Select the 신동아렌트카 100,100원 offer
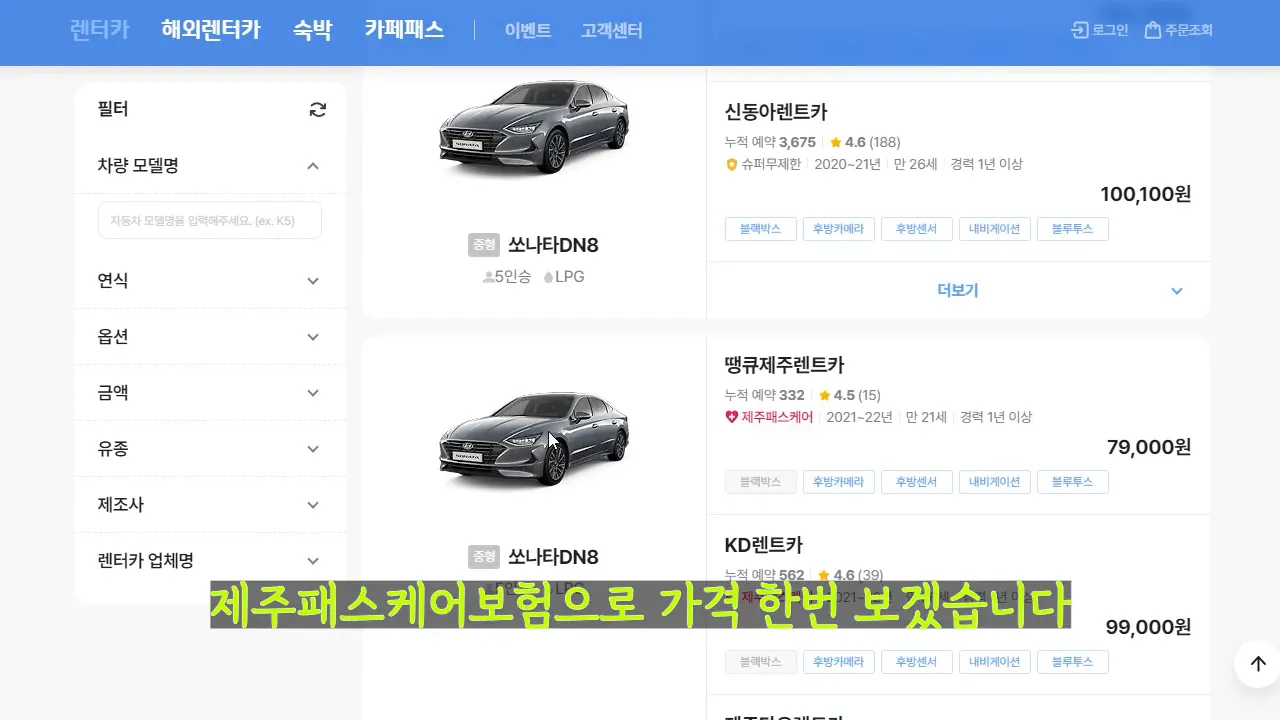Viewport: 1280px width, 720px height. 958,172
